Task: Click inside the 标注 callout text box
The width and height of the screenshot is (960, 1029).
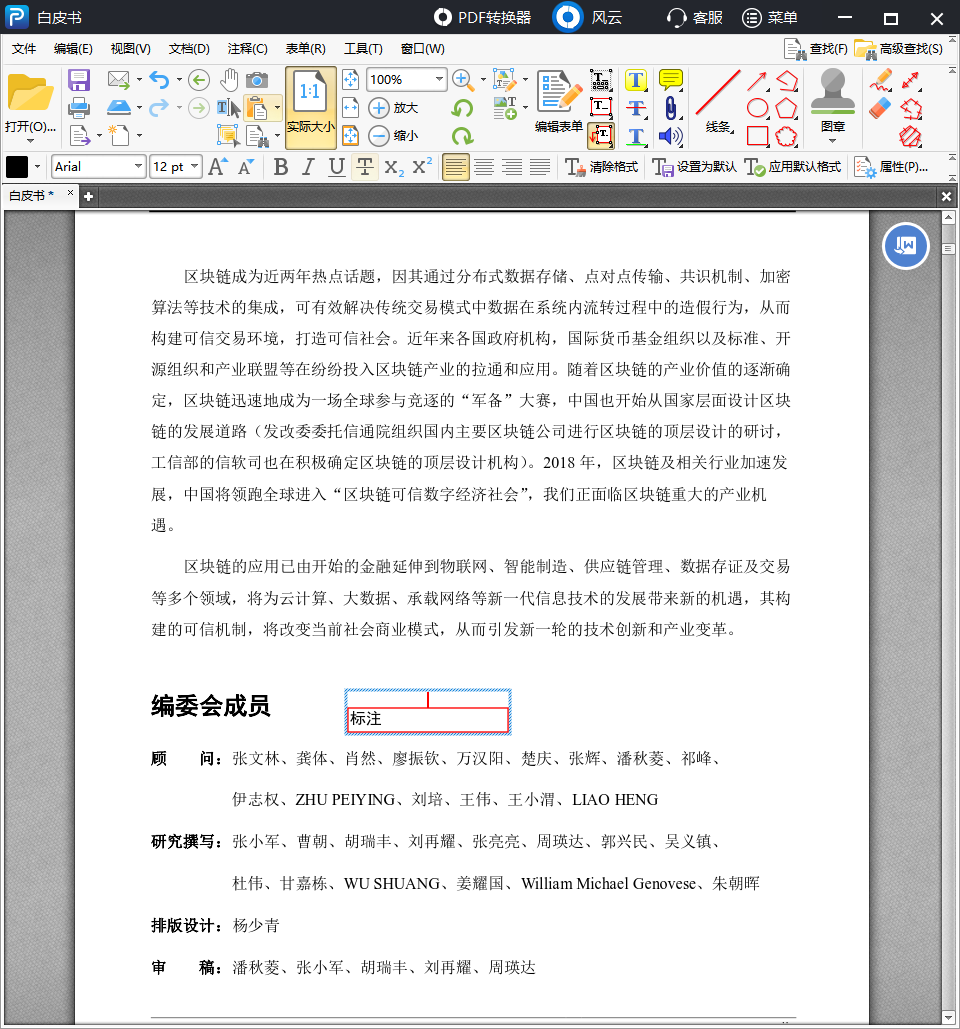Action: tap(428, 719)
